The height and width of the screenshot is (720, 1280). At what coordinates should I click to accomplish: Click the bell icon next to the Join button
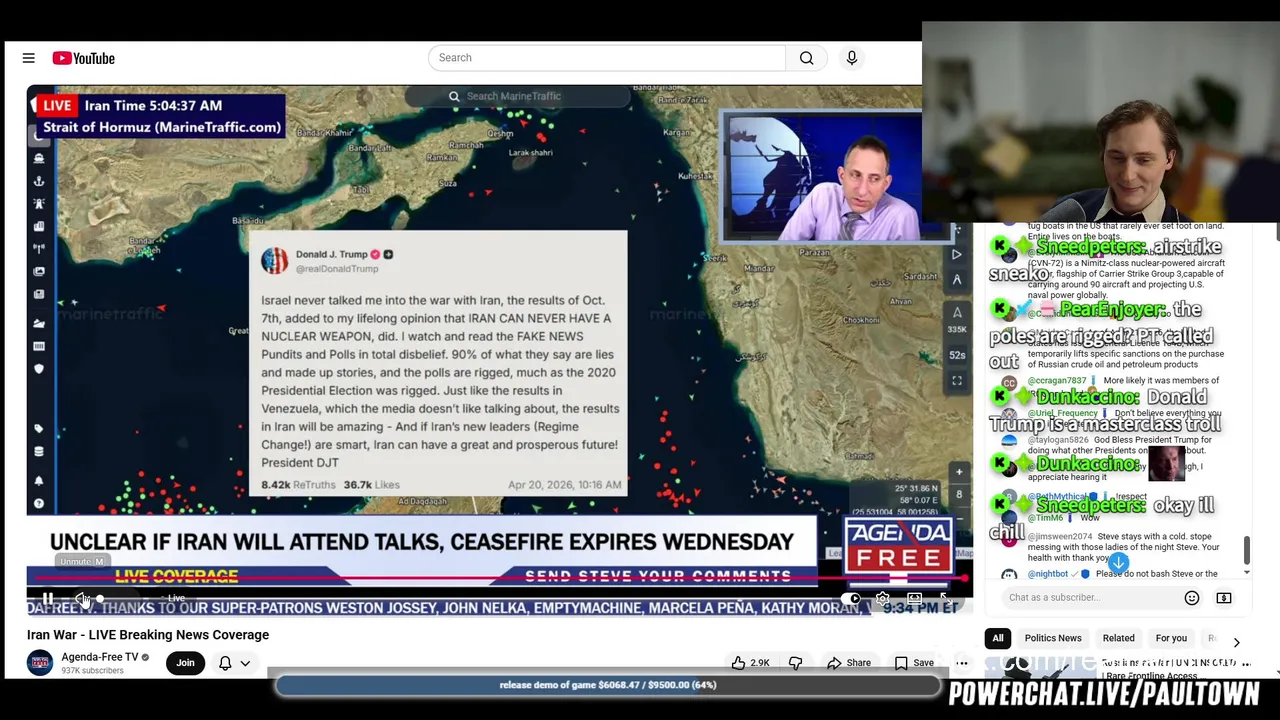point(225,663)
